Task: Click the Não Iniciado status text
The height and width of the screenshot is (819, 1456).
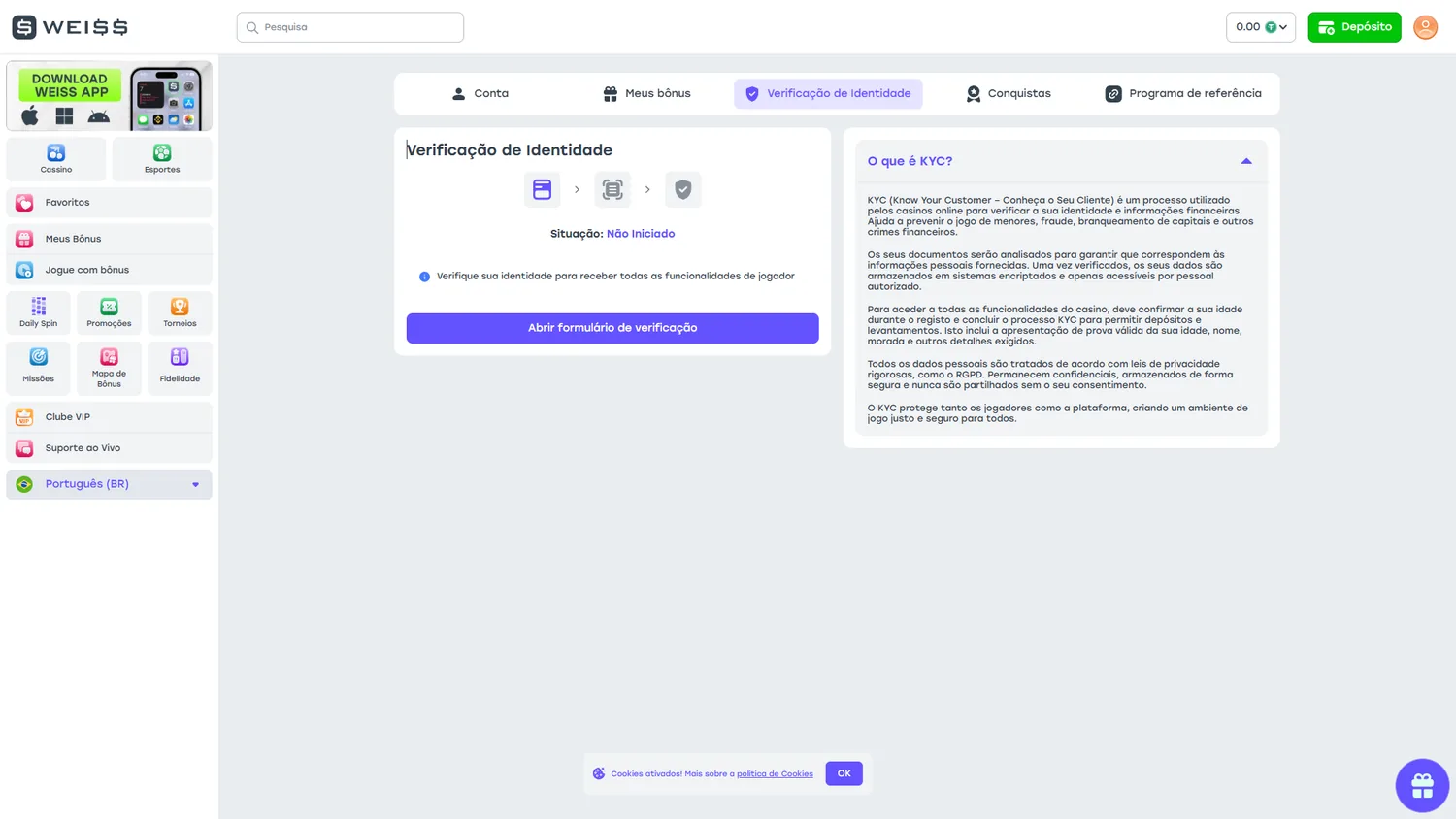Action: pyautogui.click(x=641, y=234)
